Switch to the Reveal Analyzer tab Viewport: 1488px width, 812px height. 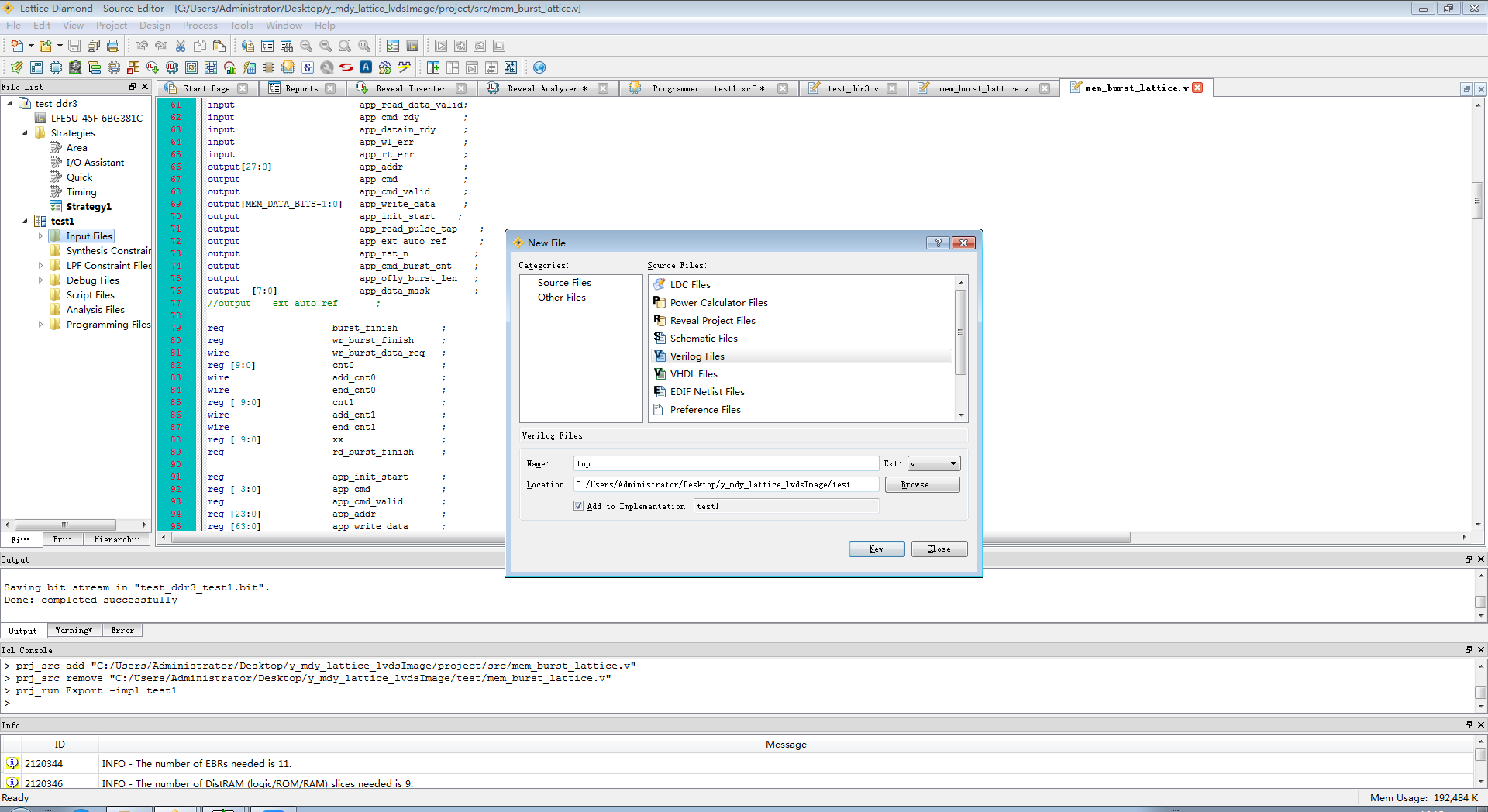click(x=547, y=88)
